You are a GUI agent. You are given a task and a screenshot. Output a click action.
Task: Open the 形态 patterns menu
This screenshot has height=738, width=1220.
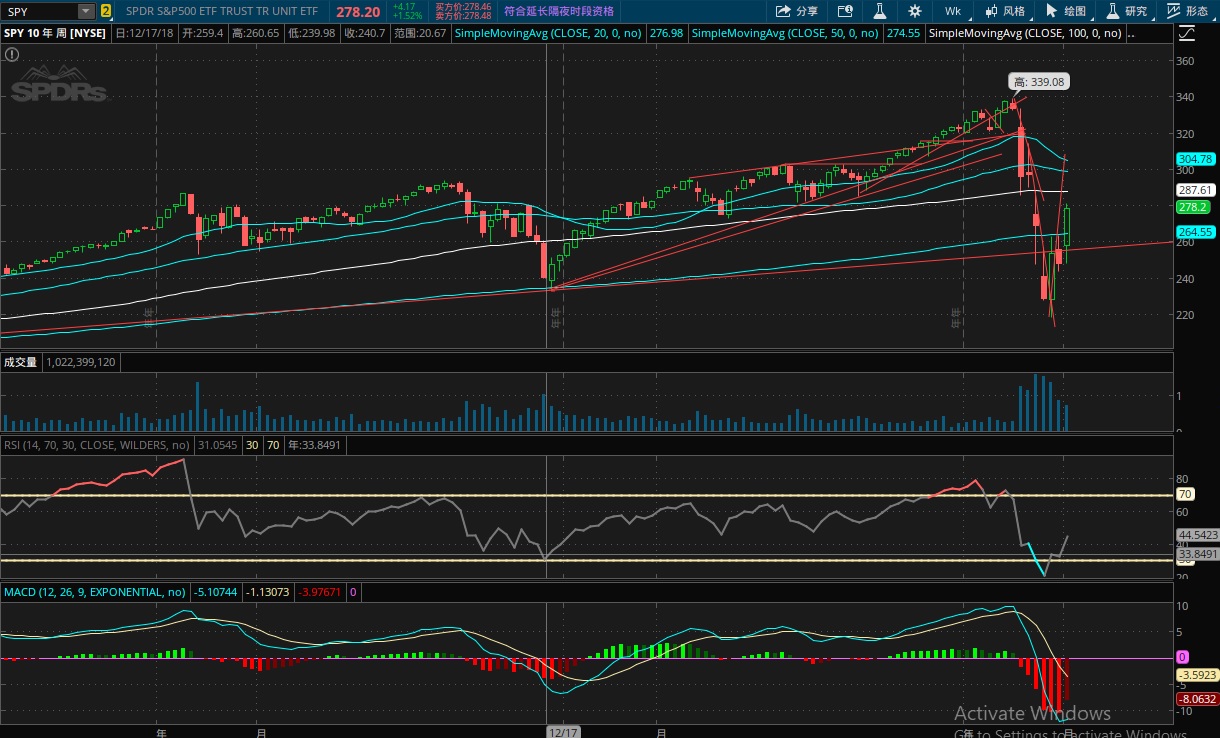pos(1187,11)
